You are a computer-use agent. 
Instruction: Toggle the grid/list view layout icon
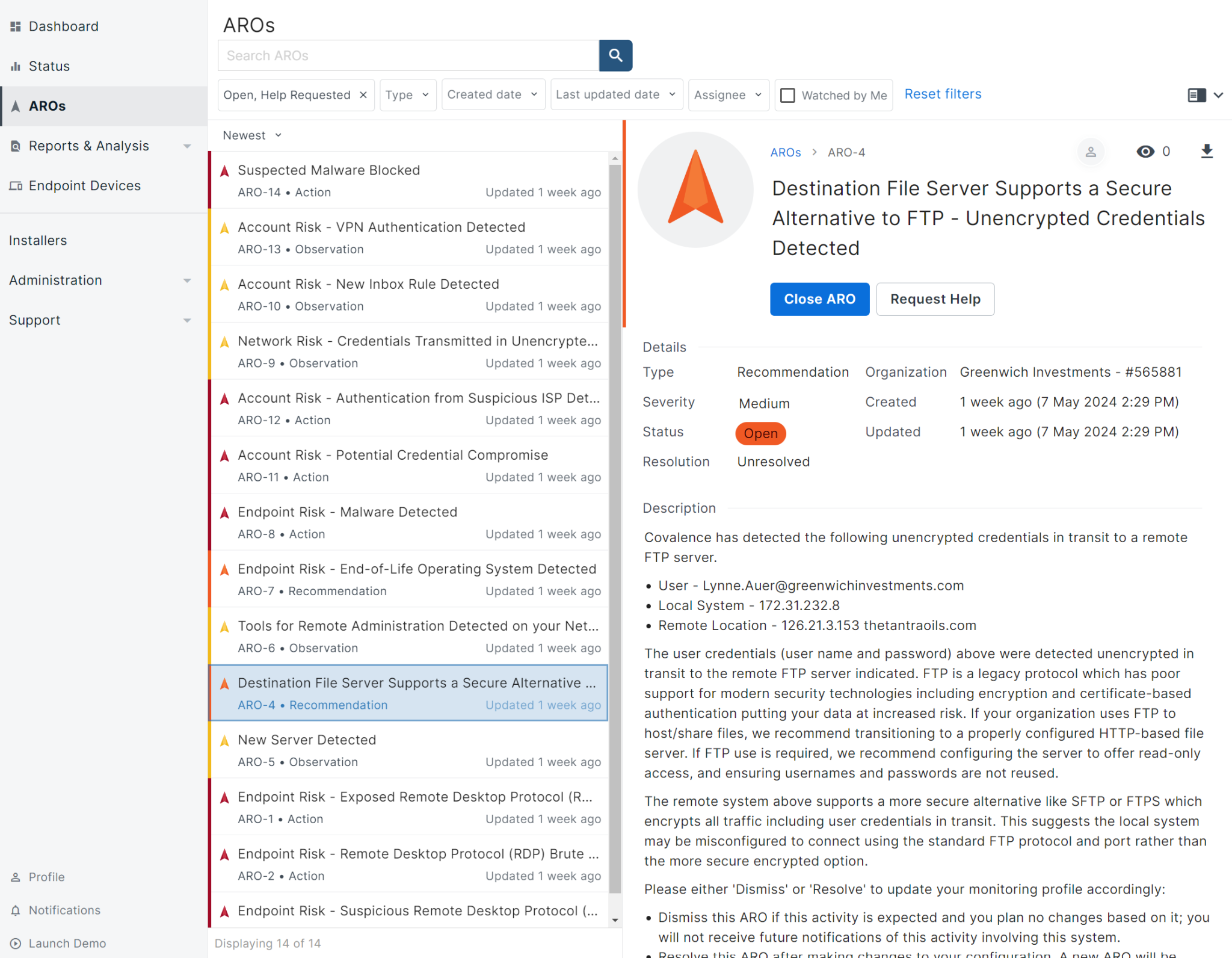(1197, 94)
